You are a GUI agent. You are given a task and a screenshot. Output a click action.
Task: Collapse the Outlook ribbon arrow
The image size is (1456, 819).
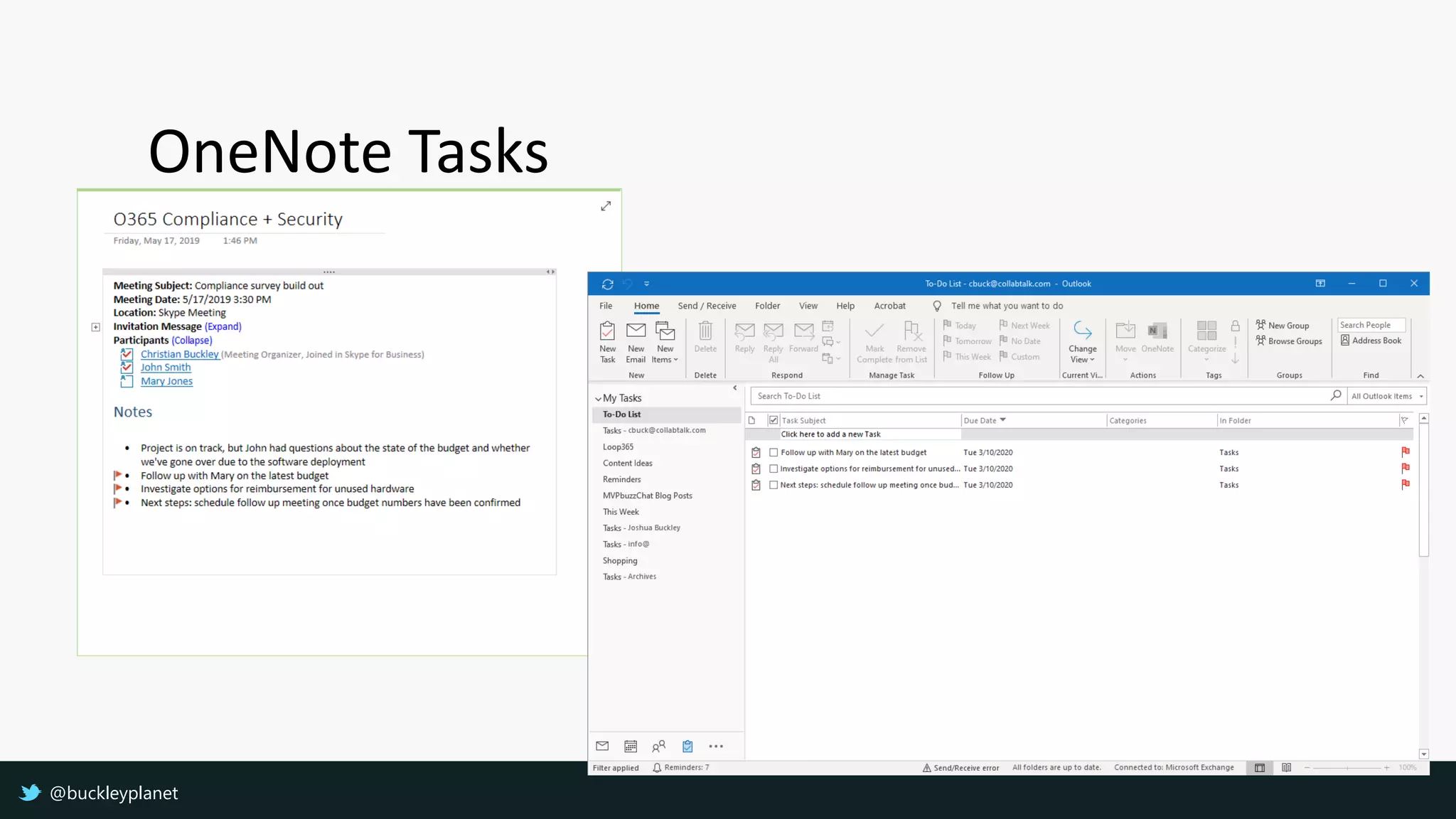click(x=1420, y=376)
